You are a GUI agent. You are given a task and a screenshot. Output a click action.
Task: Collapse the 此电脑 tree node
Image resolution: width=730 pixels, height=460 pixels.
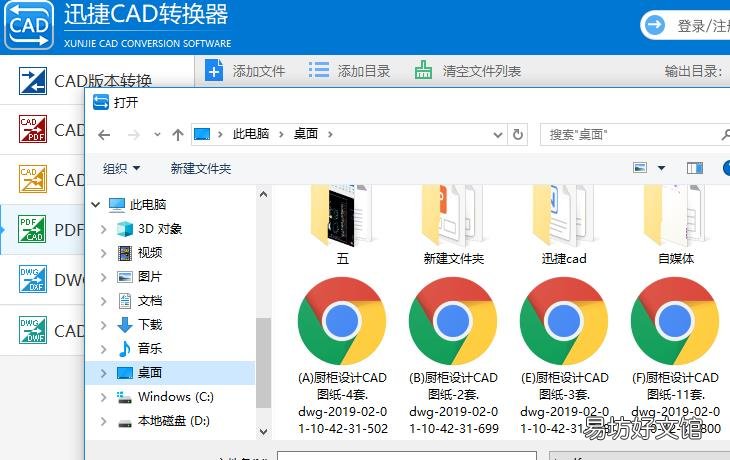96,204
